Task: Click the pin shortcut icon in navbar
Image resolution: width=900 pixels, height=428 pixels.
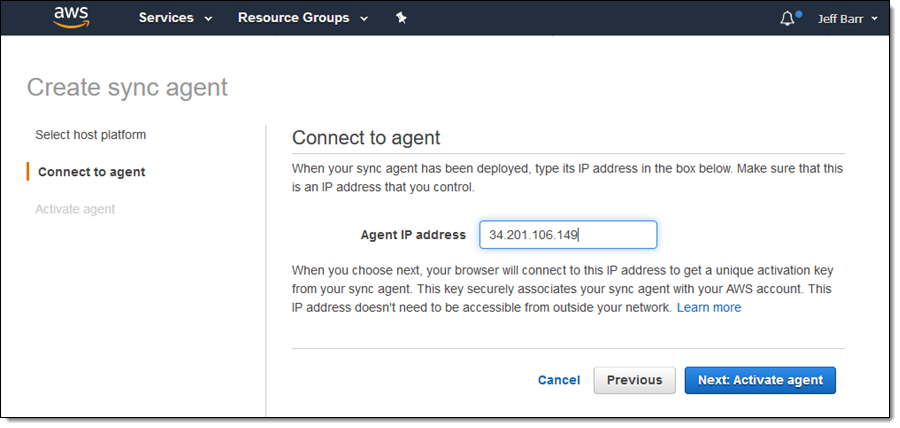Action: [401, 18]
